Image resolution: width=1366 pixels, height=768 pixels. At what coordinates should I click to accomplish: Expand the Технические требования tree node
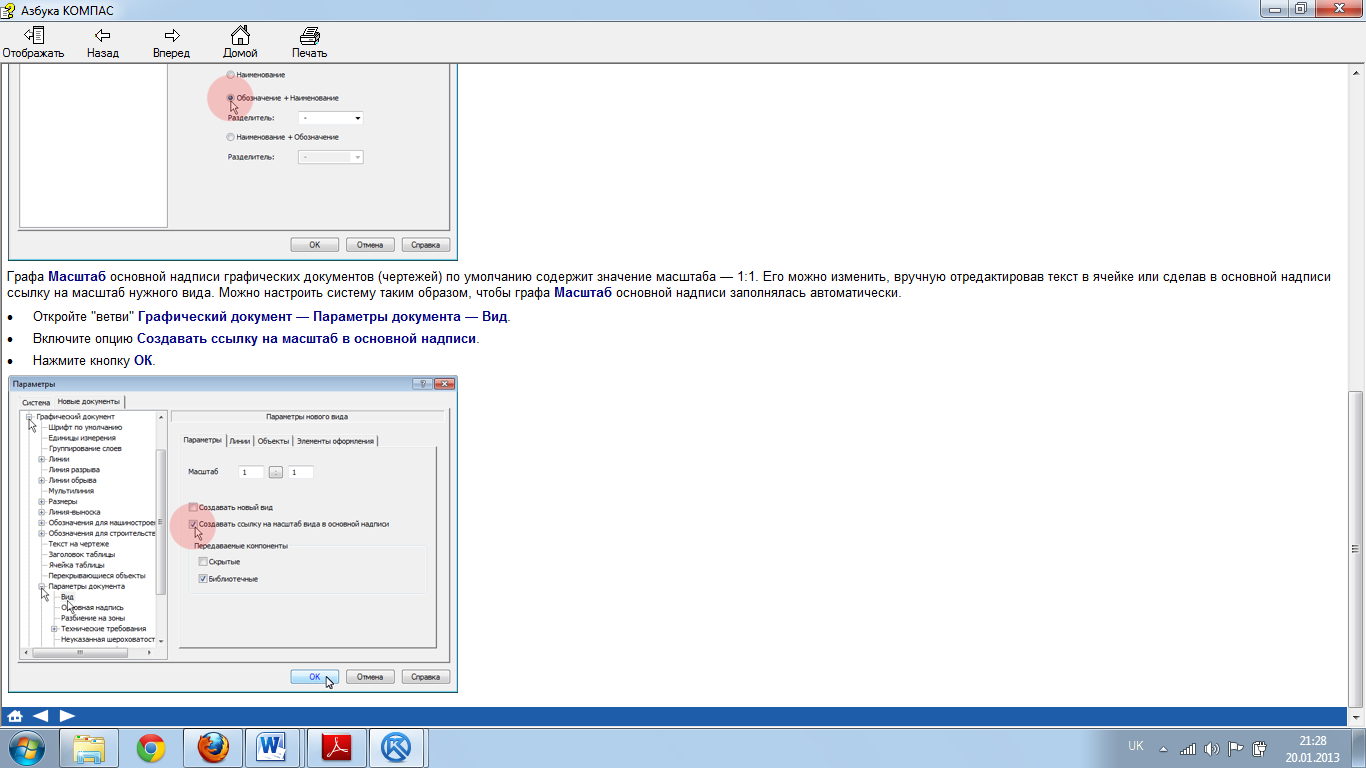54,629
